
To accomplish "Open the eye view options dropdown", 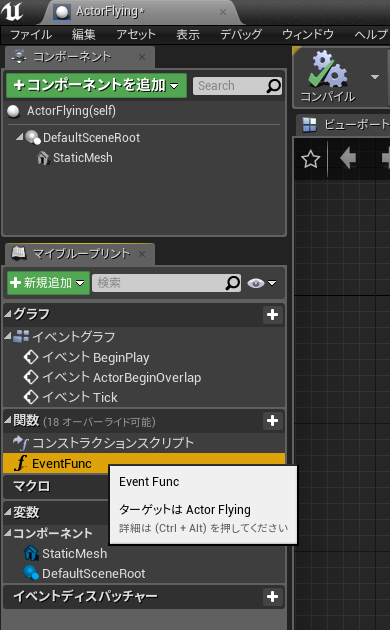I will coord(262,283).
